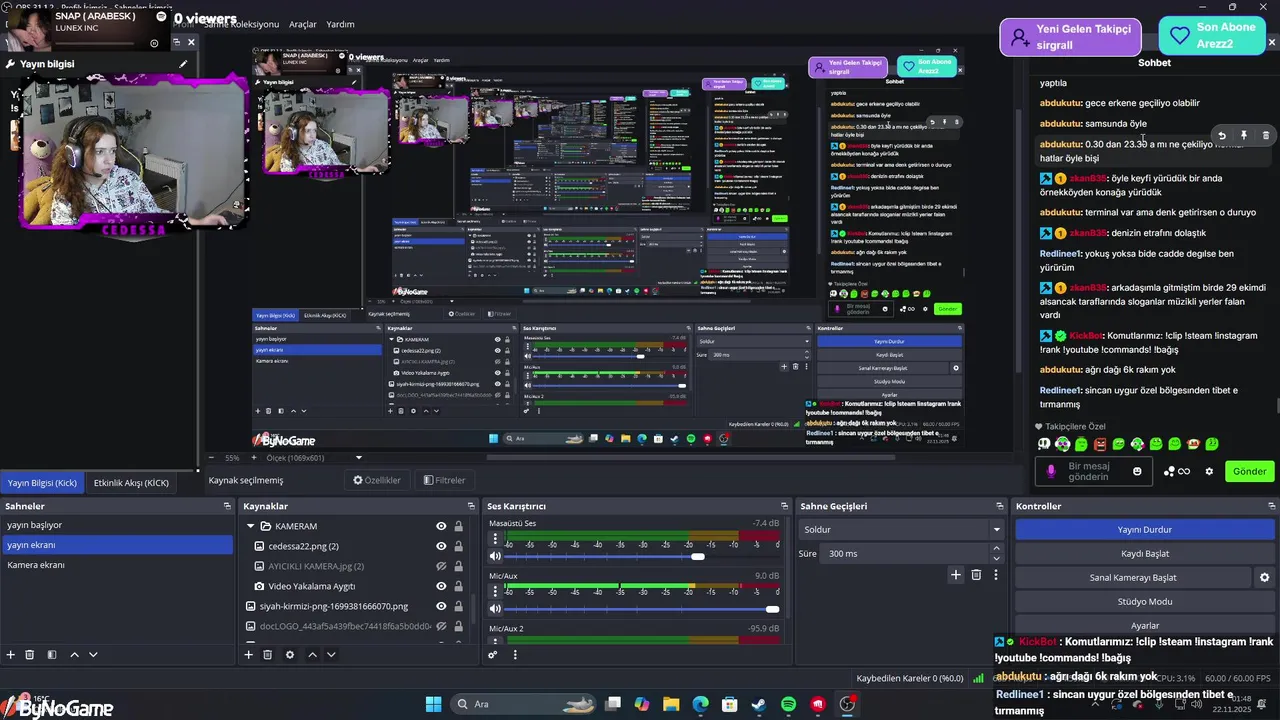Image resolution: width=1280 pixels, height=720 pixels.
Task: Open emoji picker in chat message box
Action: (1137, 471)
